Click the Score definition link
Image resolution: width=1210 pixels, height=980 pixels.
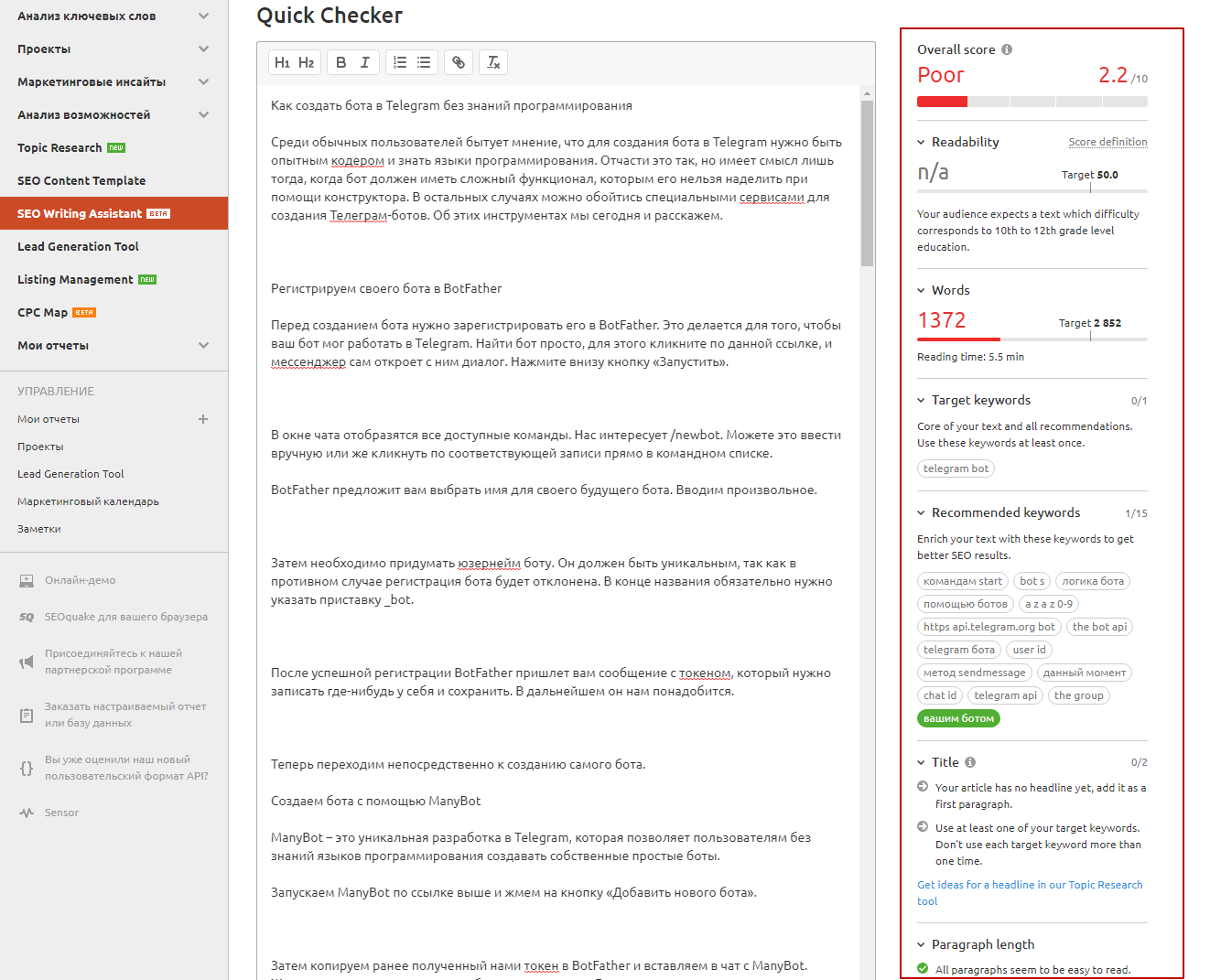click(1107, 142)
